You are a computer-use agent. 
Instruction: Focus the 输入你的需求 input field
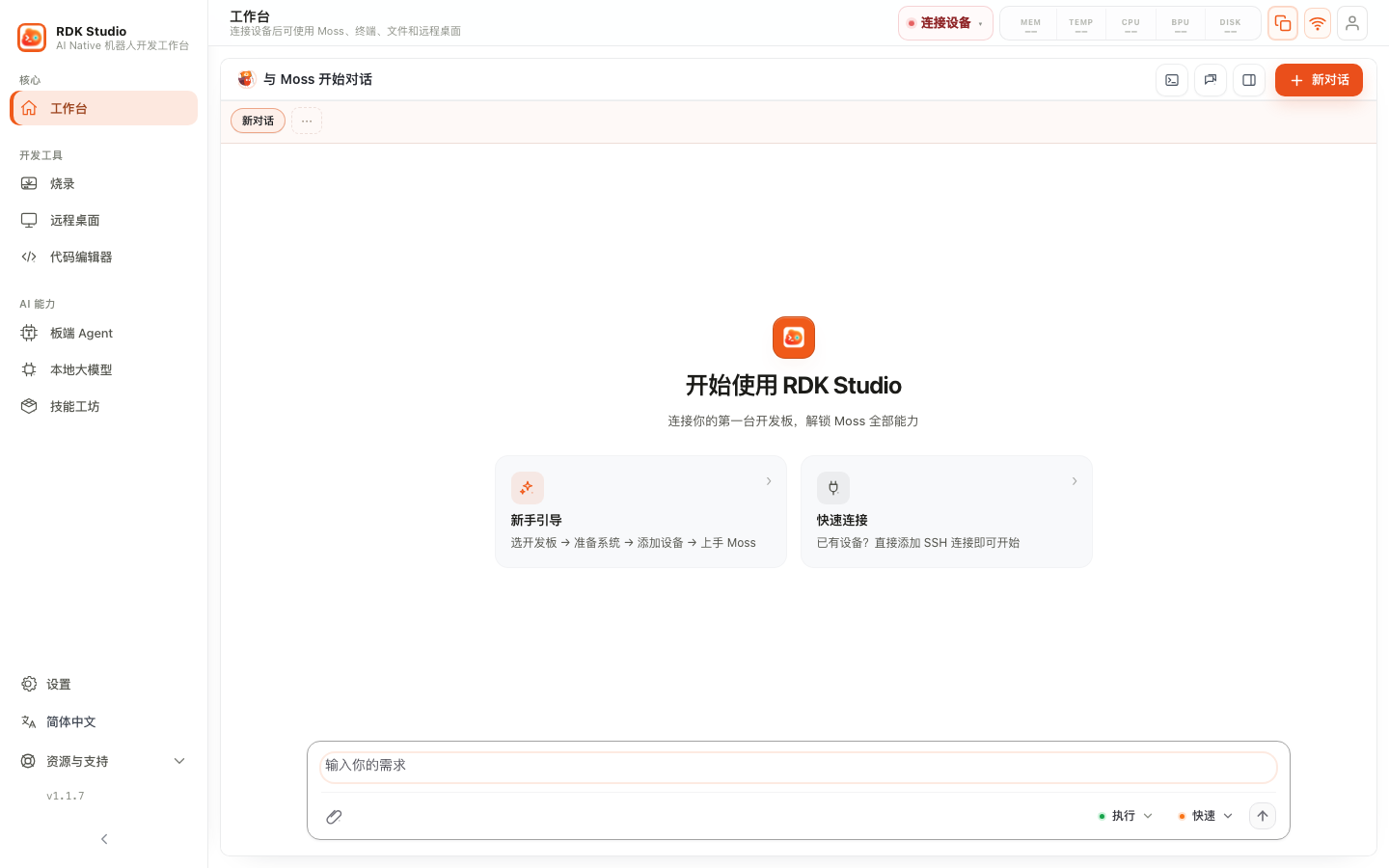pyautogui.click(x=799, y=767)
